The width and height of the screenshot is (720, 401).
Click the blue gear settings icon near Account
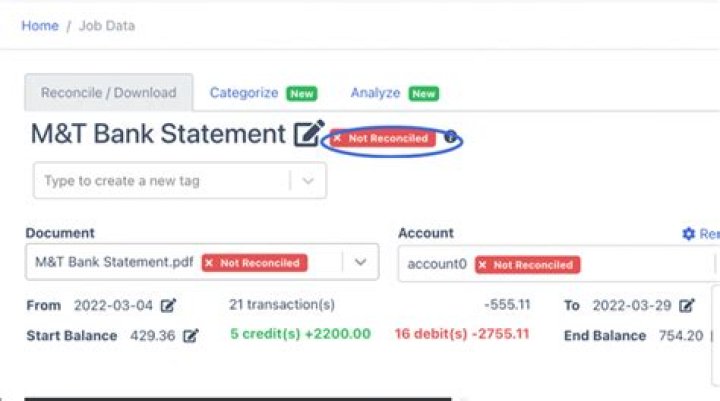688,234
